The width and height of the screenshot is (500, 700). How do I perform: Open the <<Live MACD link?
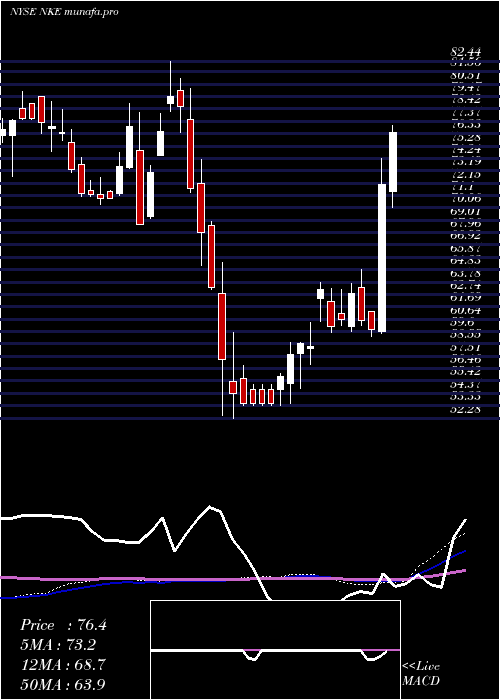pyautogui.click(x=421, y=674)
